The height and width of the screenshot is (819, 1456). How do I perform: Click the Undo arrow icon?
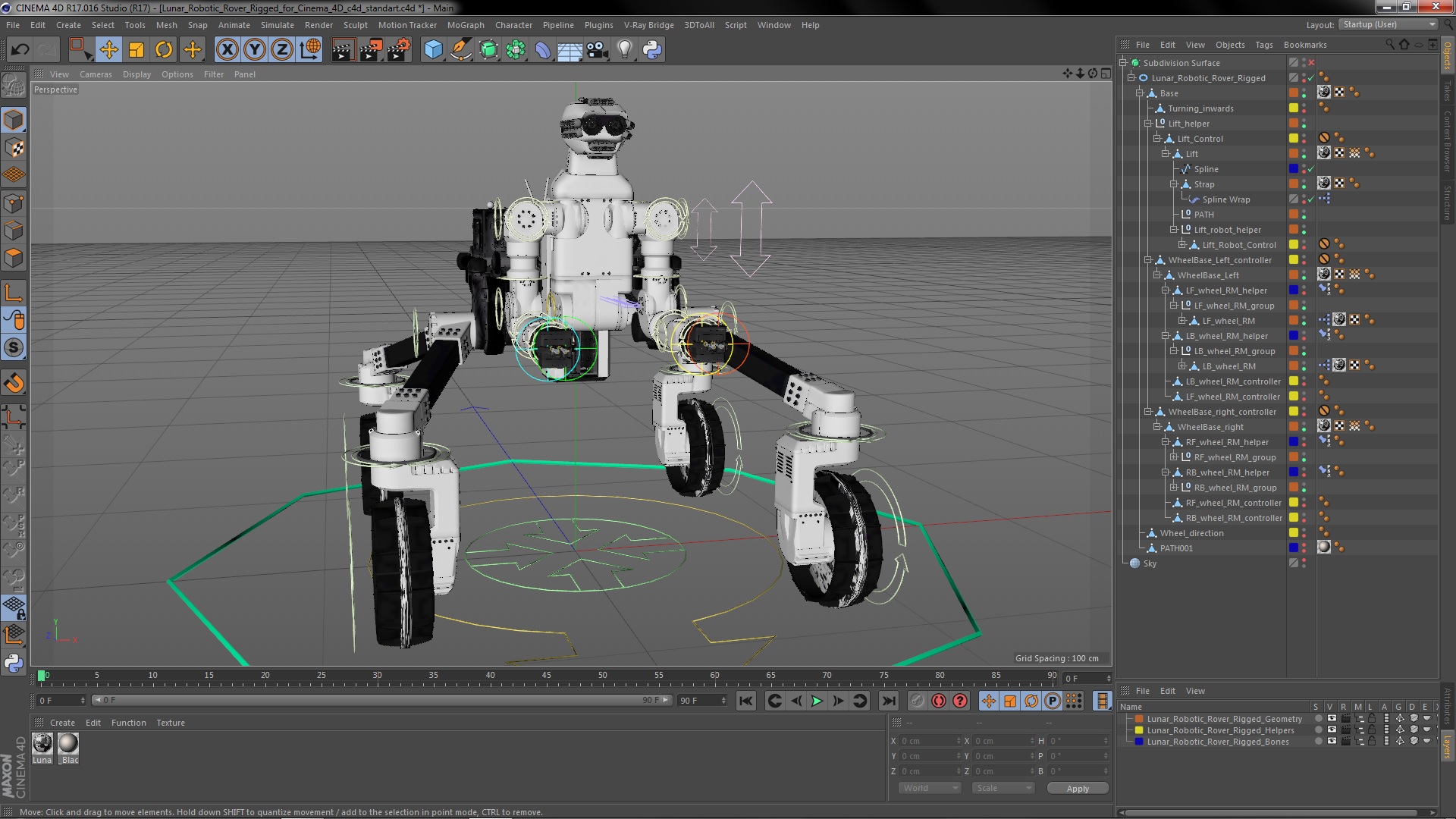coord(20,50)
